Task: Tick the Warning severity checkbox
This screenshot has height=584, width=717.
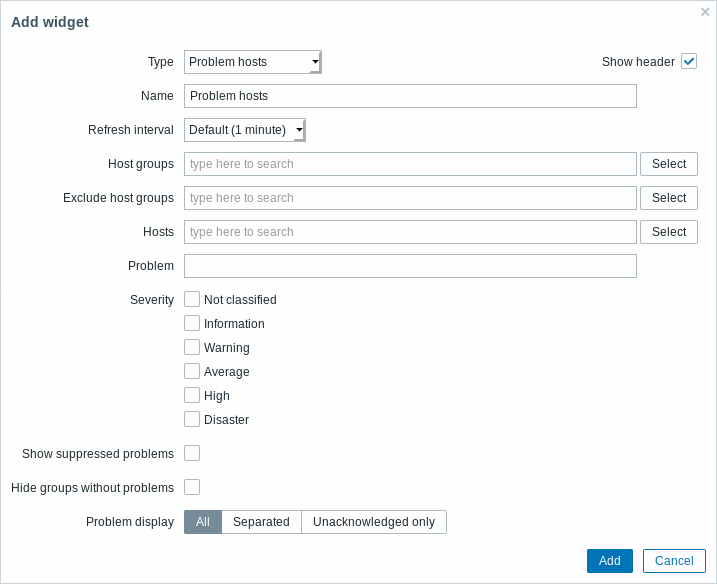Action: point(192,347)
